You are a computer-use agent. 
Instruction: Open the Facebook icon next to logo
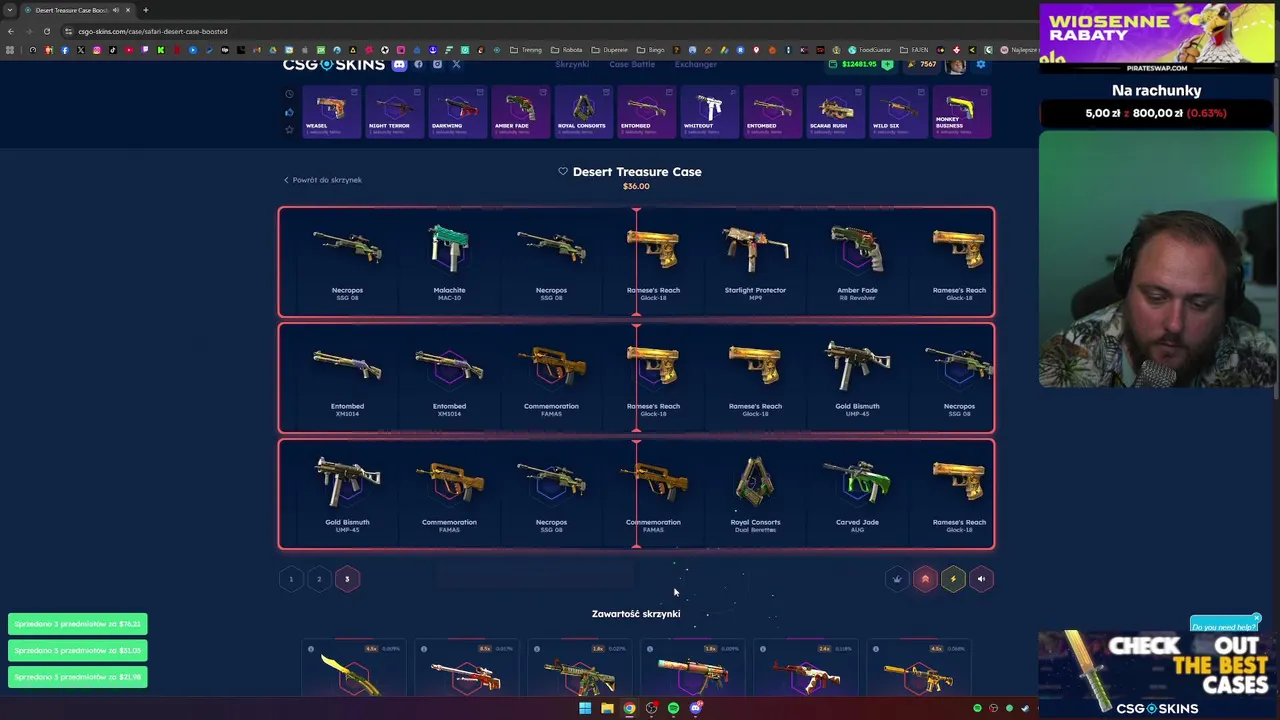[418, 64]
